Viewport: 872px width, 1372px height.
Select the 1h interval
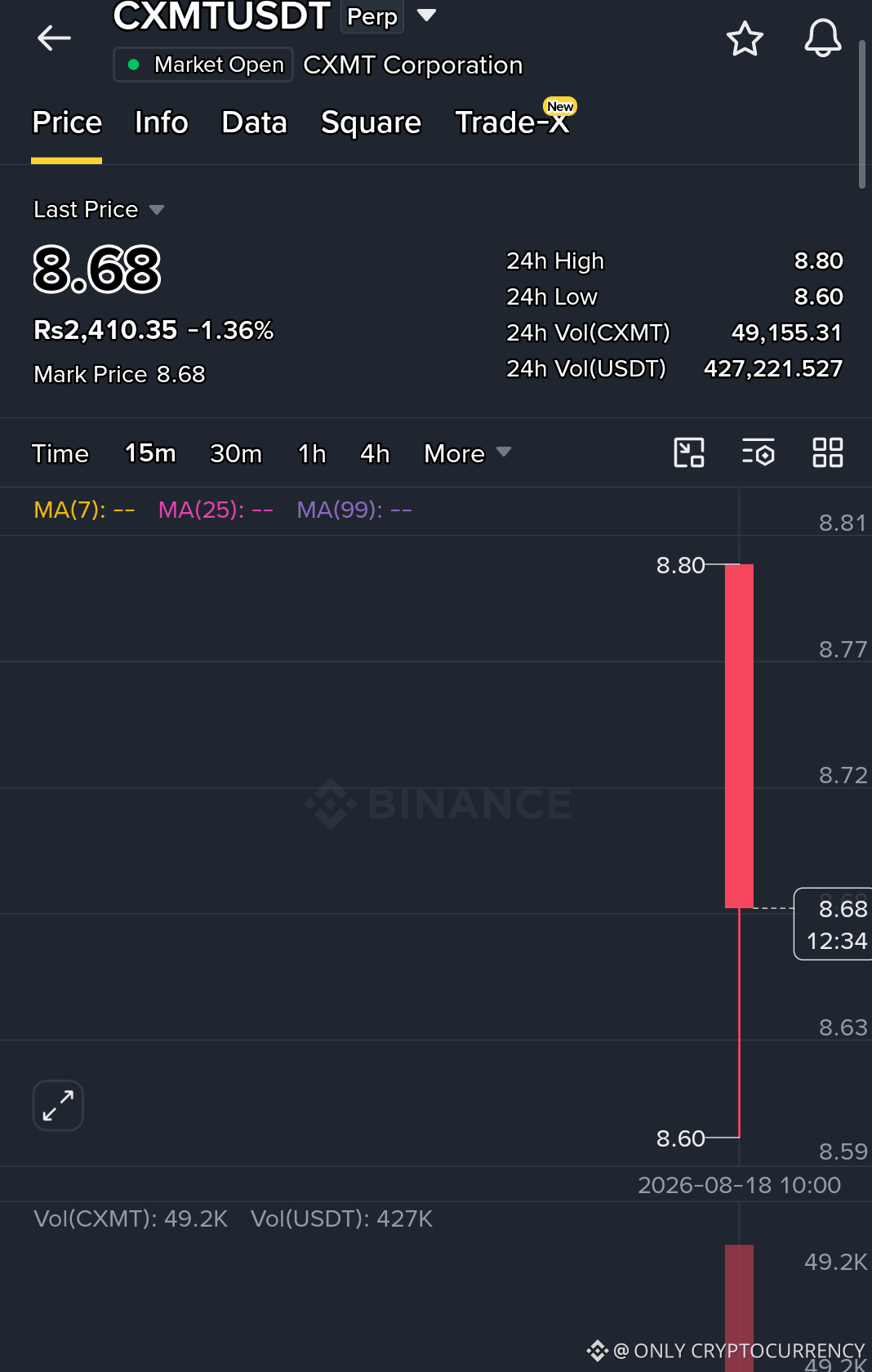click(312, 453)
